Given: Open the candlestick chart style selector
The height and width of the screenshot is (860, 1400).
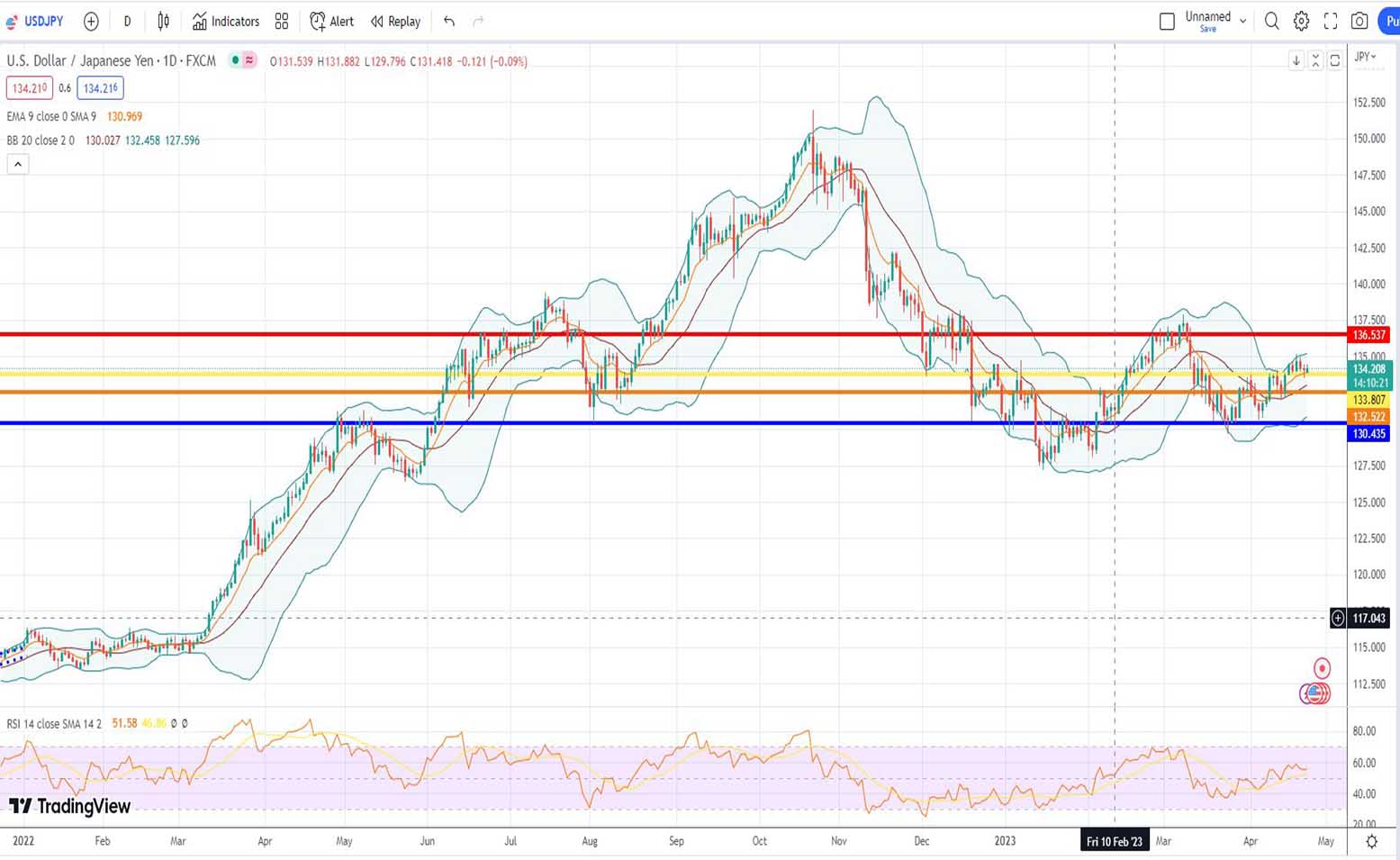Looking at the screenshot, I should [163, 21].
